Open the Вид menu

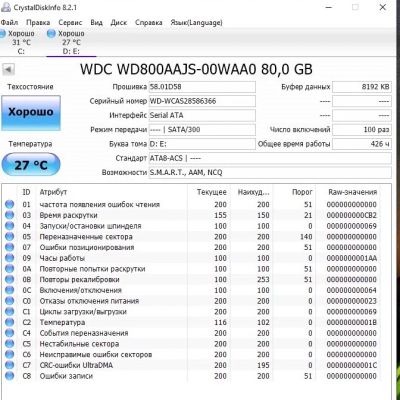pyautogui.click(x=96, y=23)
